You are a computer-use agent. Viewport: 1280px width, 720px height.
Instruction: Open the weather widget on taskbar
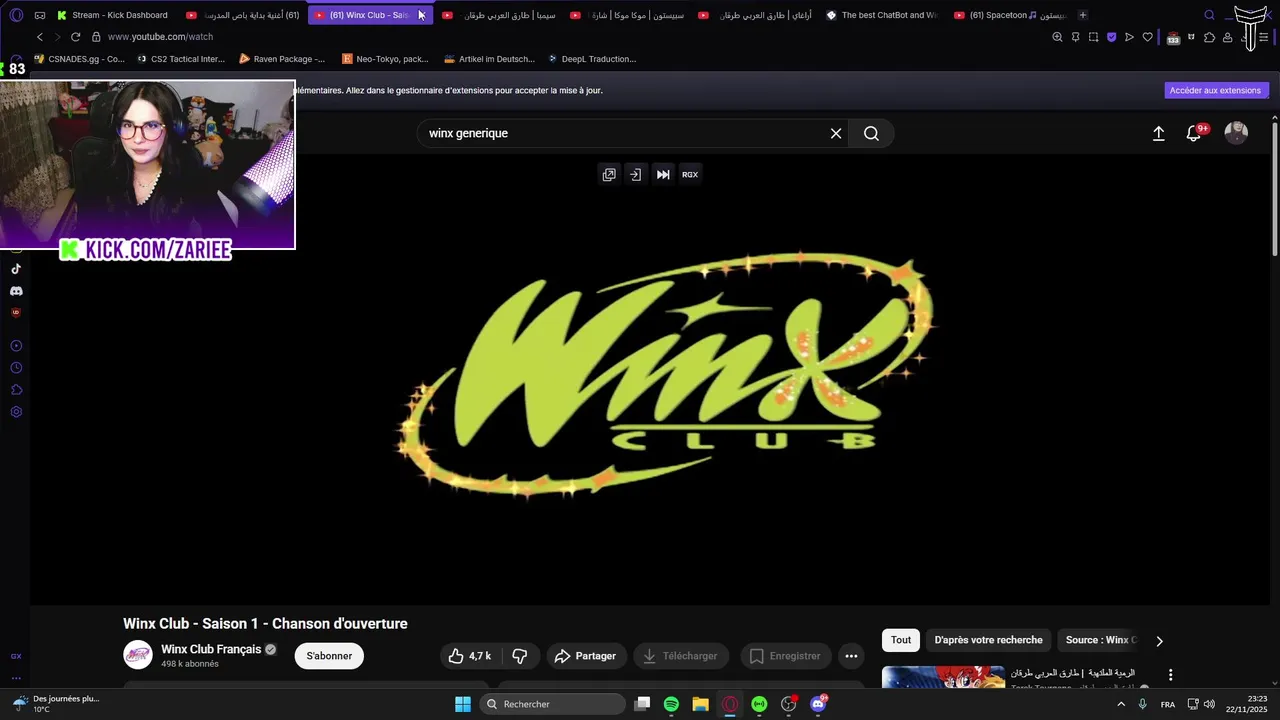tap(55, 704)
